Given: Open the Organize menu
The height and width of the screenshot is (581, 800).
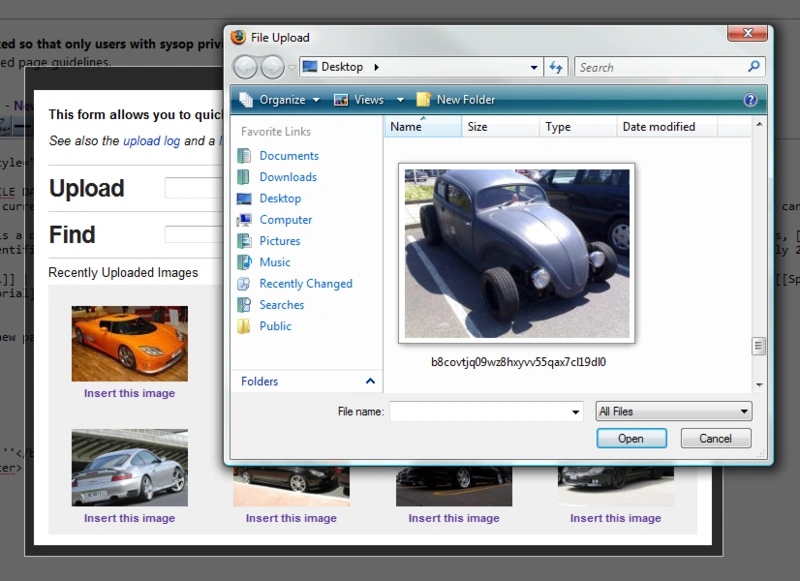Looking at the screenshot, I should 280,100.
